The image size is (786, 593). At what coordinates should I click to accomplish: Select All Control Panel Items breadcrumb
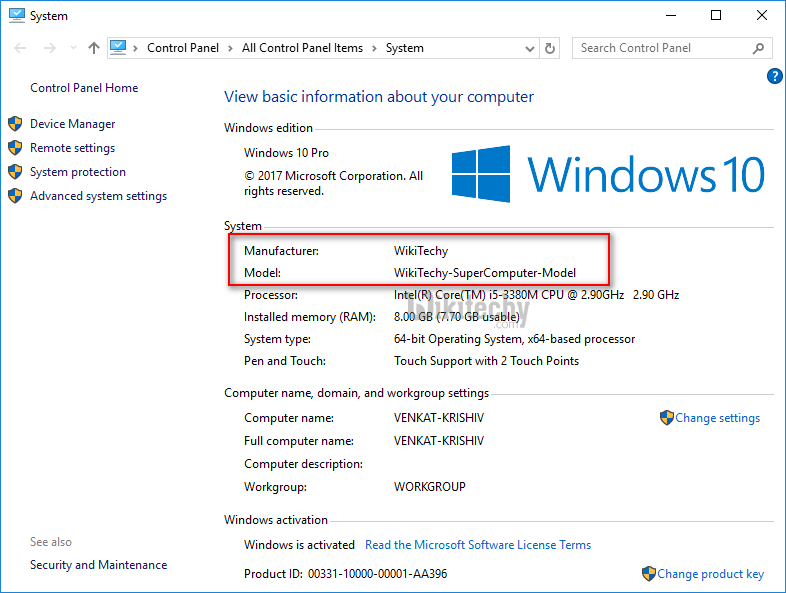[303, 48]
